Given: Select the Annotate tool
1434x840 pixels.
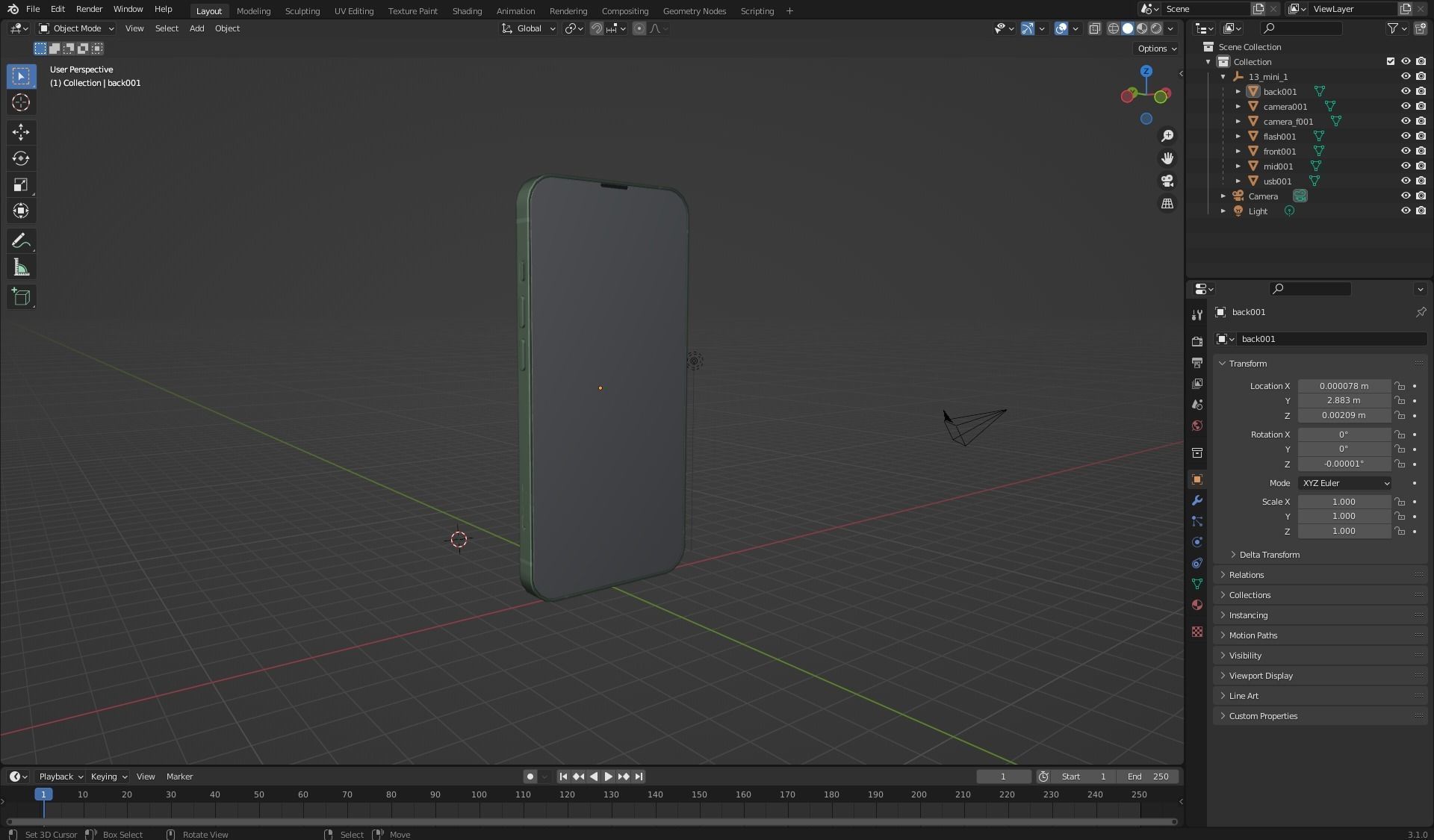Looking at the screenshot, I should [21, 240].
